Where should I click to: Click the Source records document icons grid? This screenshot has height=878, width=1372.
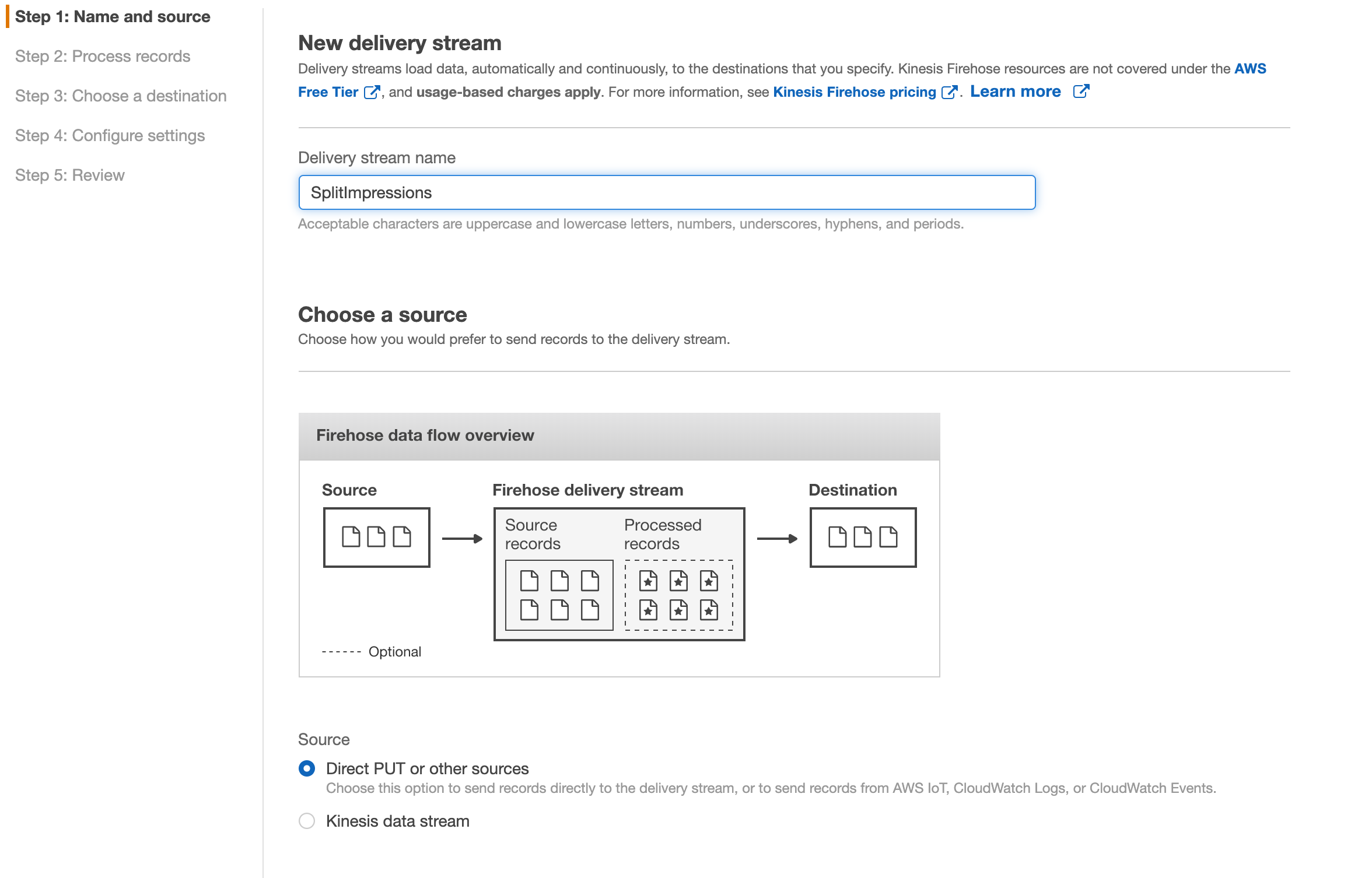(x=559, y=595)
